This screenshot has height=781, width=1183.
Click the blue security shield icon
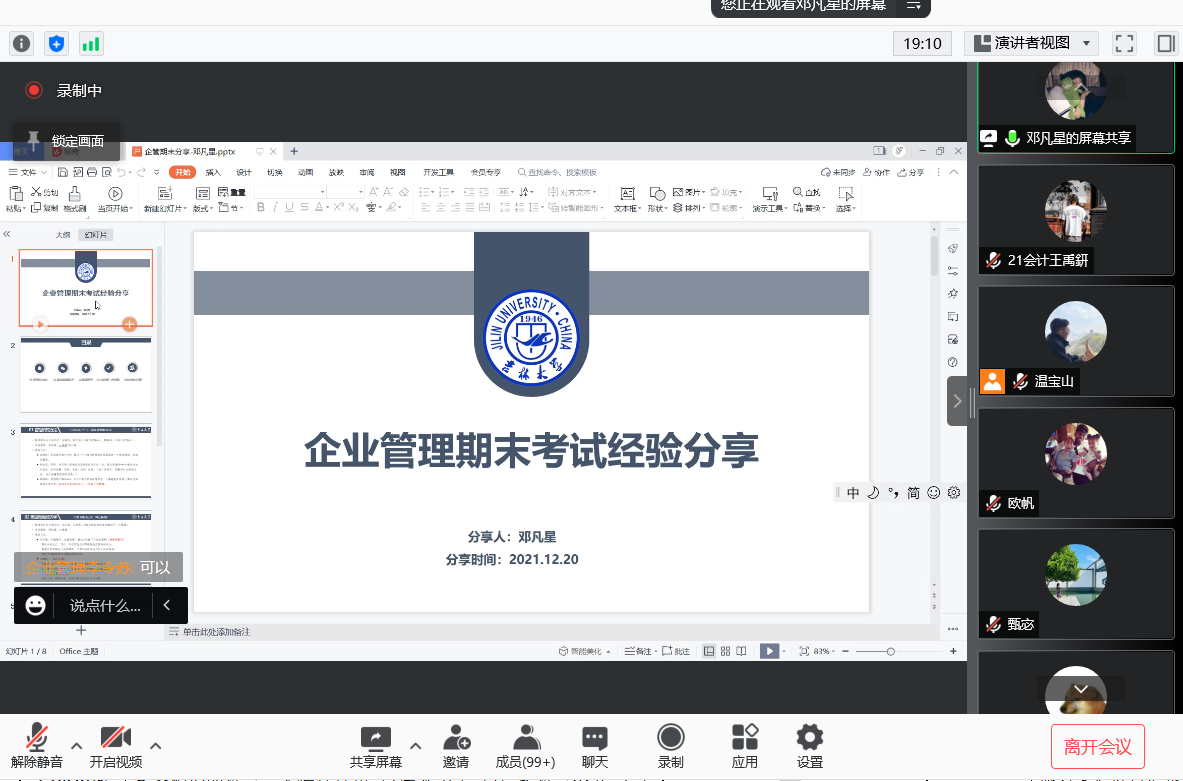pyautogui.click(x=57, y=44)
